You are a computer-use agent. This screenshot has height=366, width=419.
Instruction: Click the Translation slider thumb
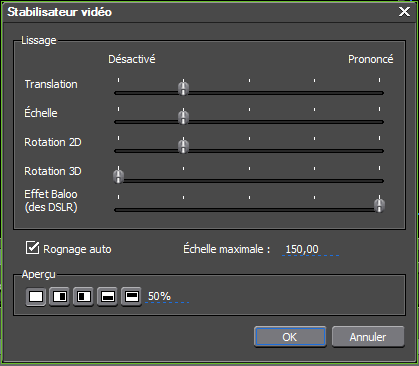click(183, 88)
